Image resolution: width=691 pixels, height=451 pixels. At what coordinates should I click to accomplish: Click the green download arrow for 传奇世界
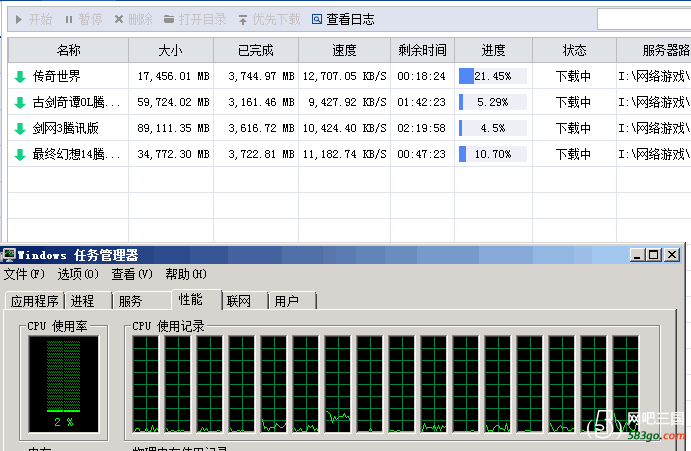click(x=20, y=77)
